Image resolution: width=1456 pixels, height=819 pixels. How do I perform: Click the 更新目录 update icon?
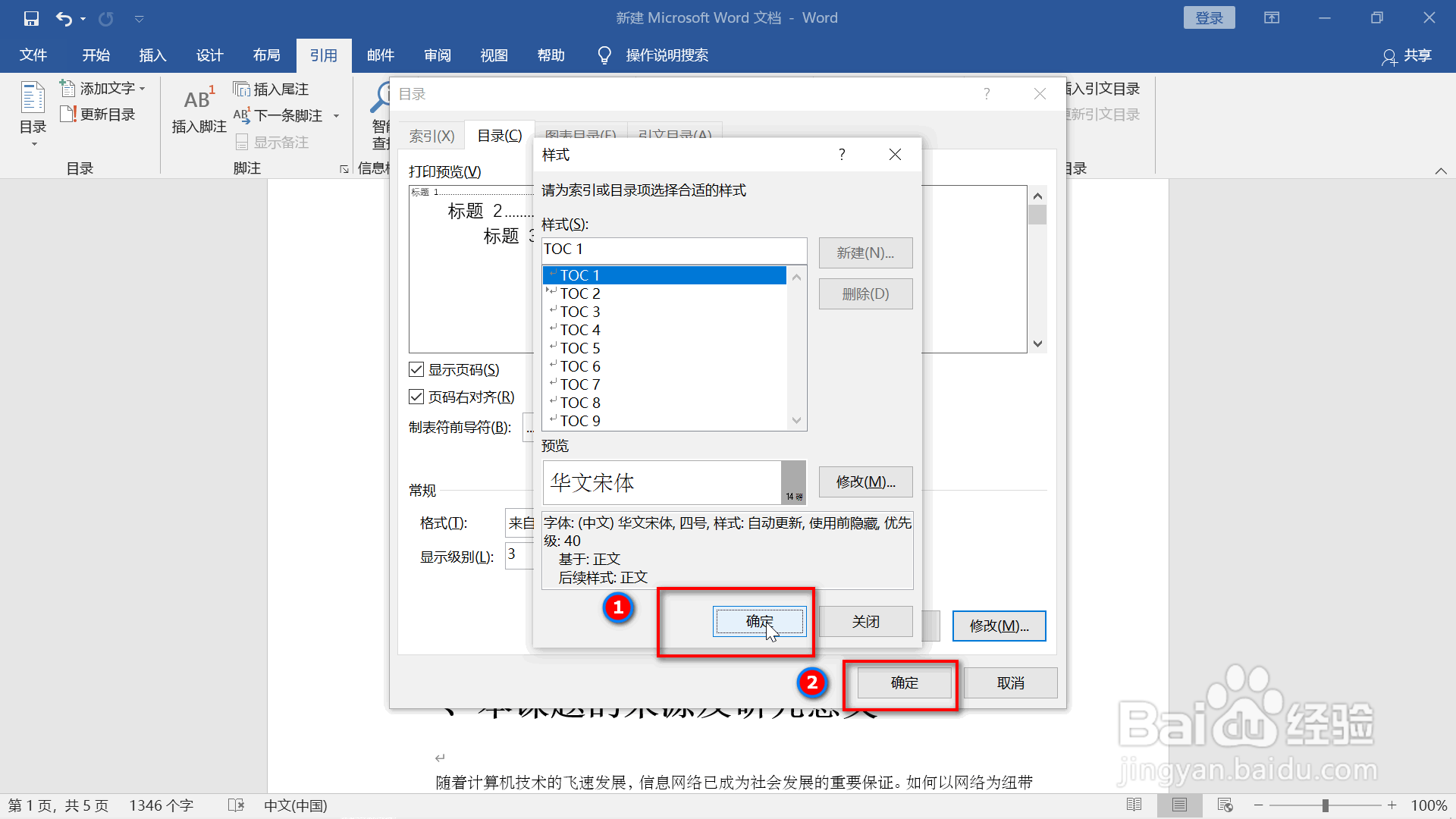68,115
